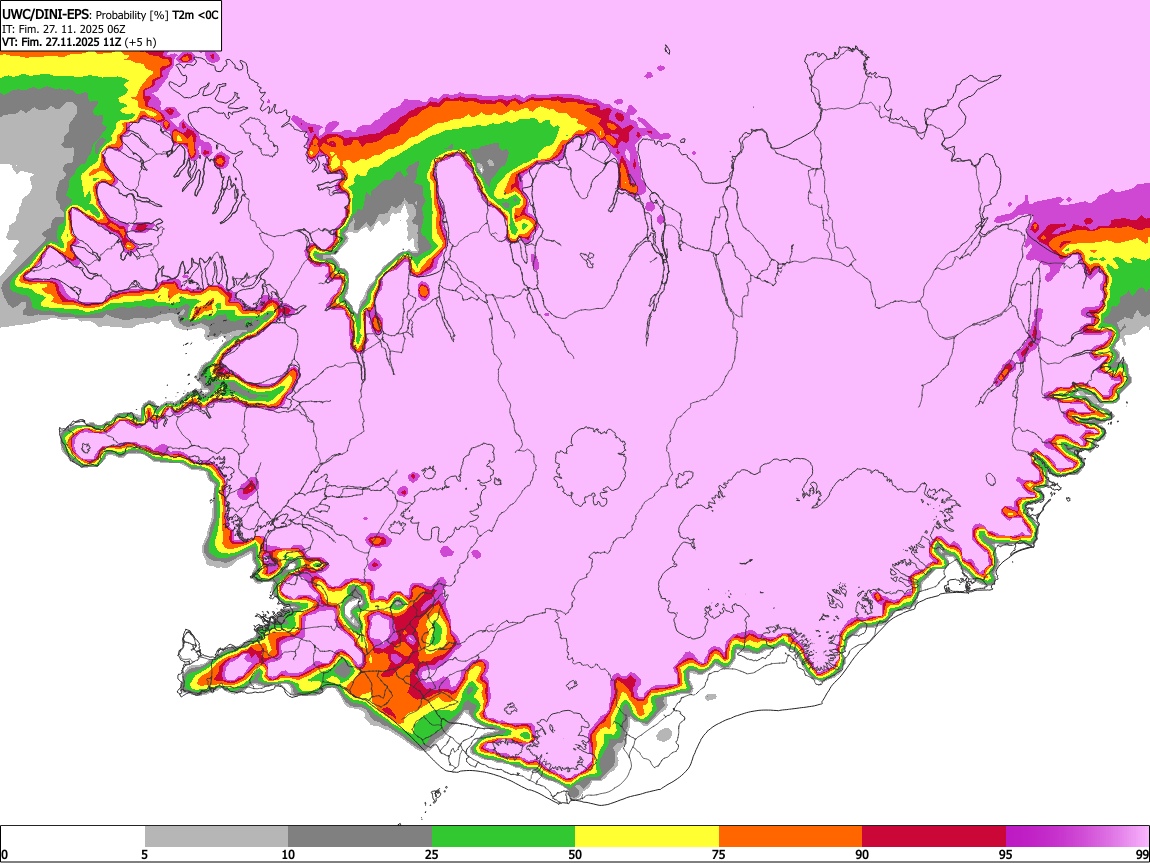The height and width of the screenshot is (863, 1150).
Task: Click the purple gradient 95-99% legend swatch
Action: click(1077, 837)
